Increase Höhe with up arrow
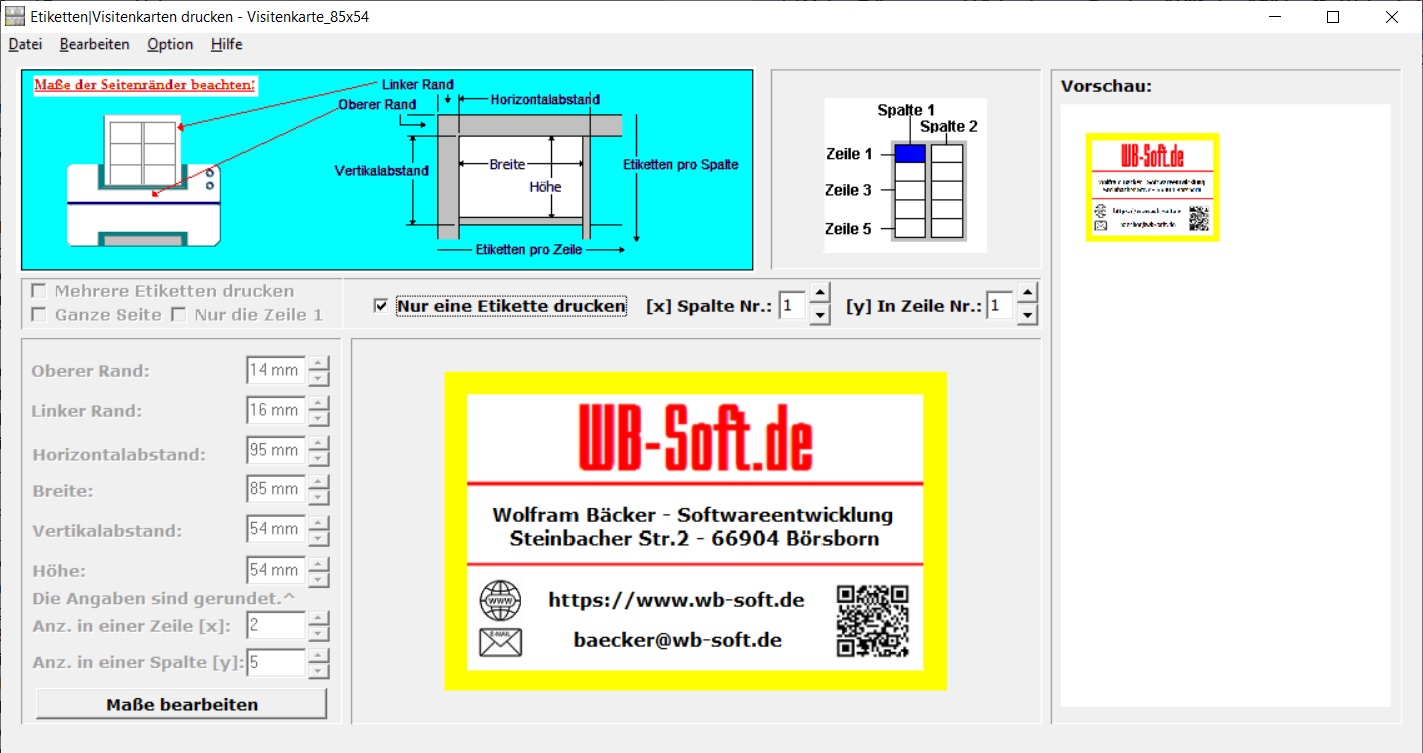Screen dimensions: 1423x753 (319, 563)
